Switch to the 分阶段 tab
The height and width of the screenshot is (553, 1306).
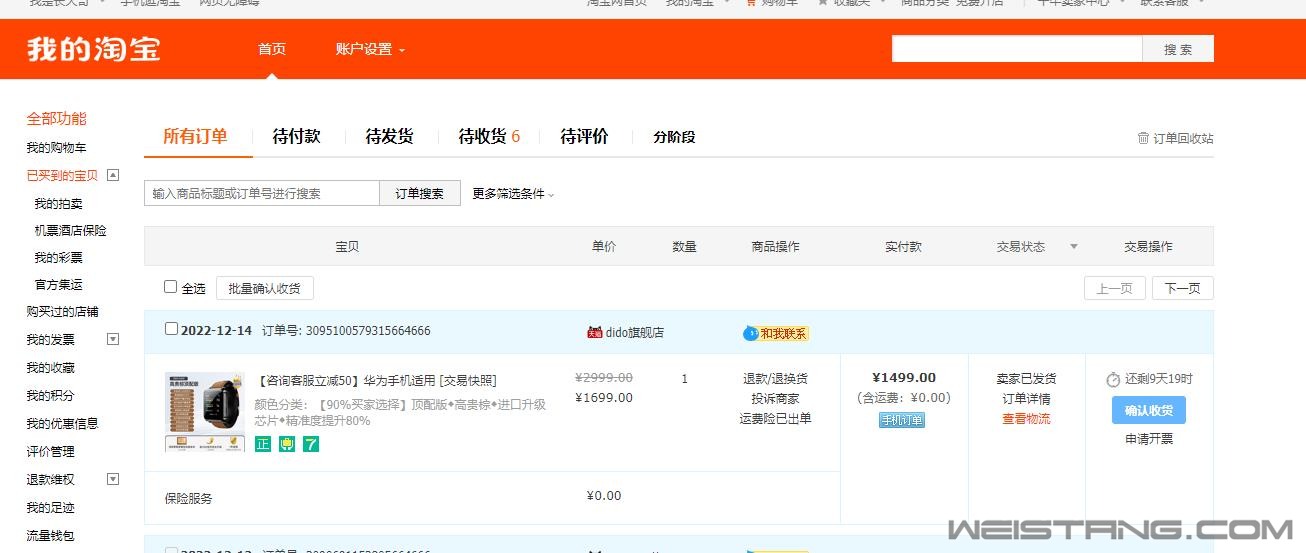[x=674, y=137]
